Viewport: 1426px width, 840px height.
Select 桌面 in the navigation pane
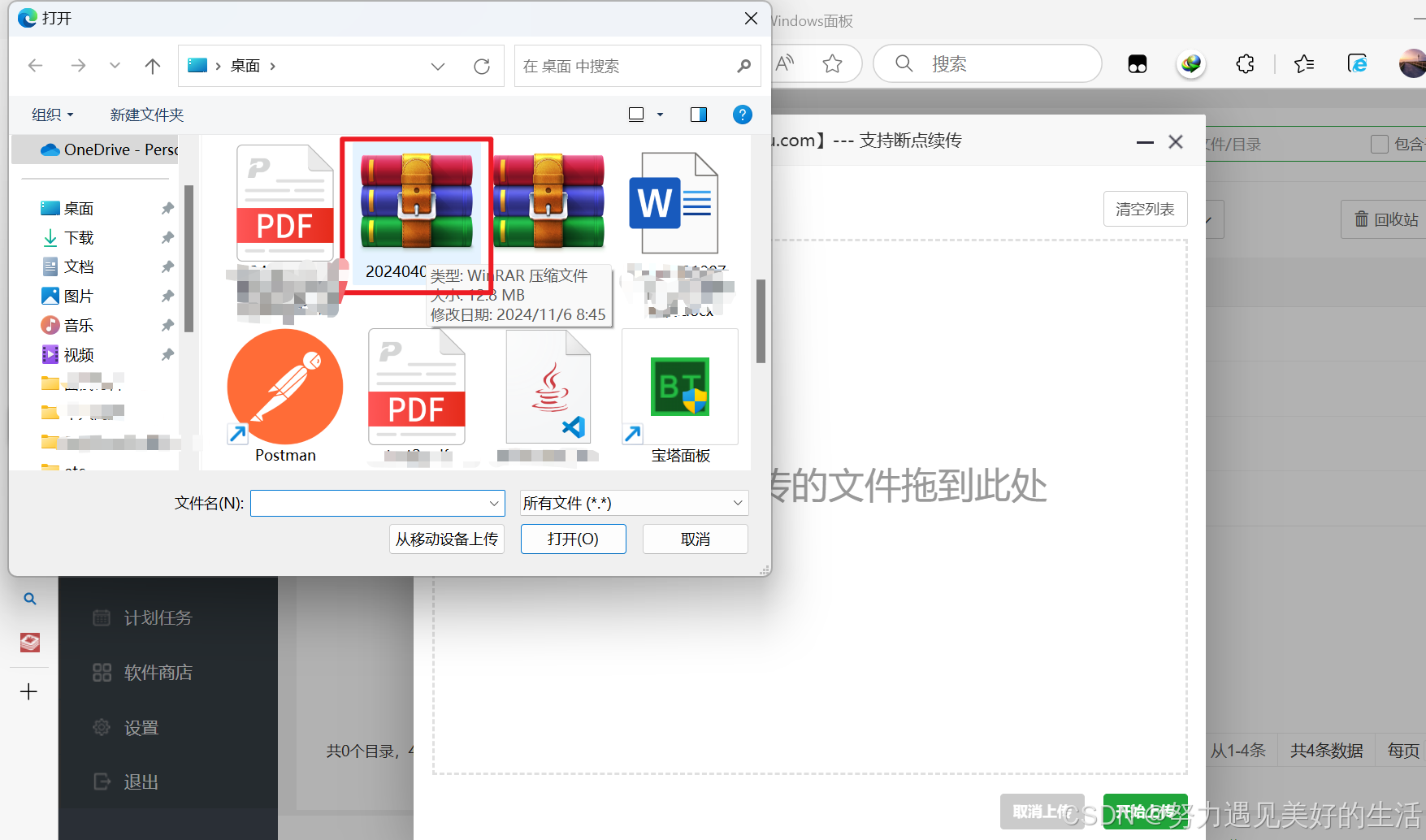click(79, 209)
